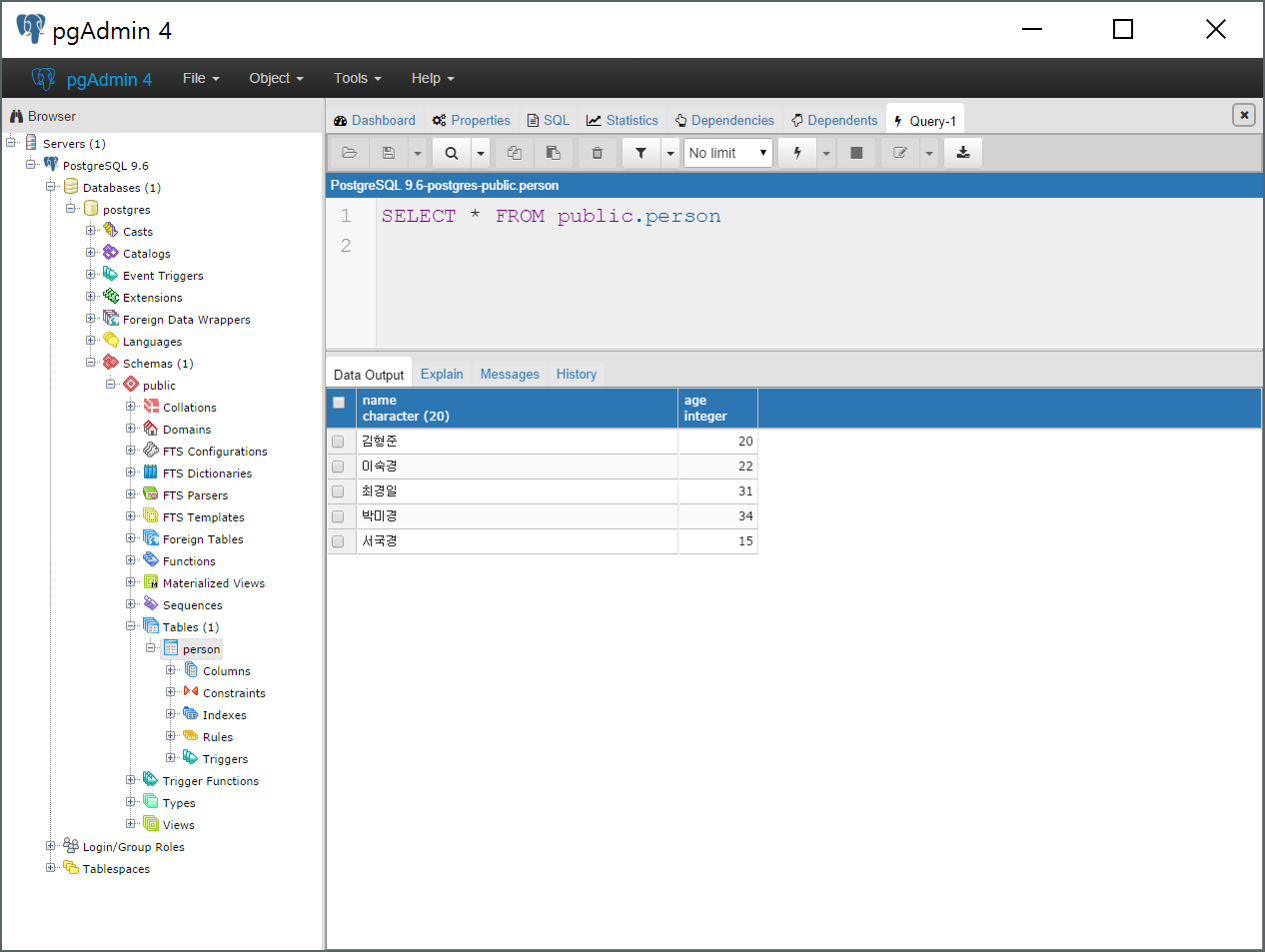Close the panel with the X button

[1244, 116]
